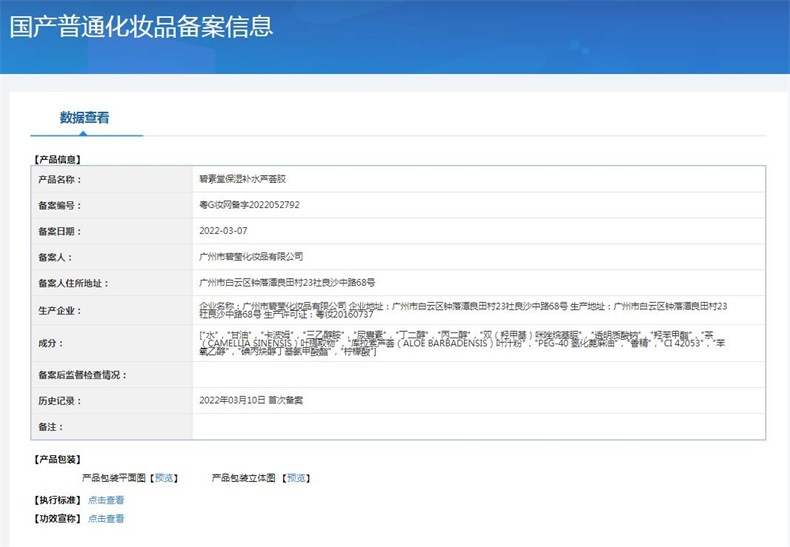Open 点击查看 link for 功效宣称
This screenshot has width=790, height=547.
106,518
